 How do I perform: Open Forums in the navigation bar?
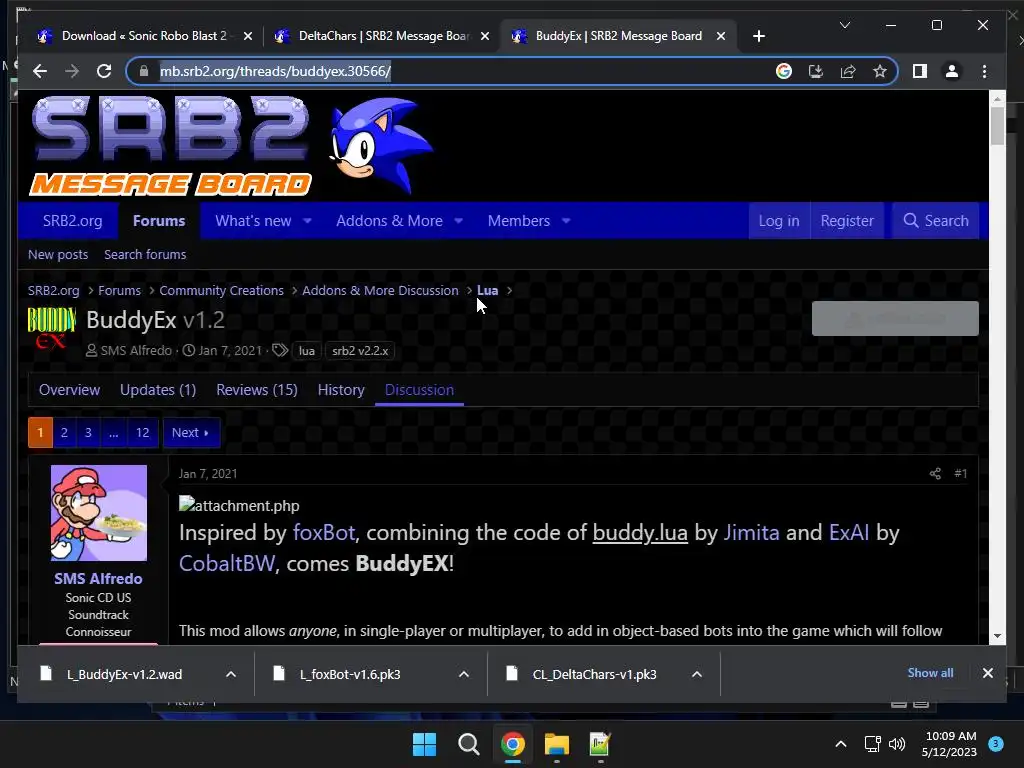point(159,221)
